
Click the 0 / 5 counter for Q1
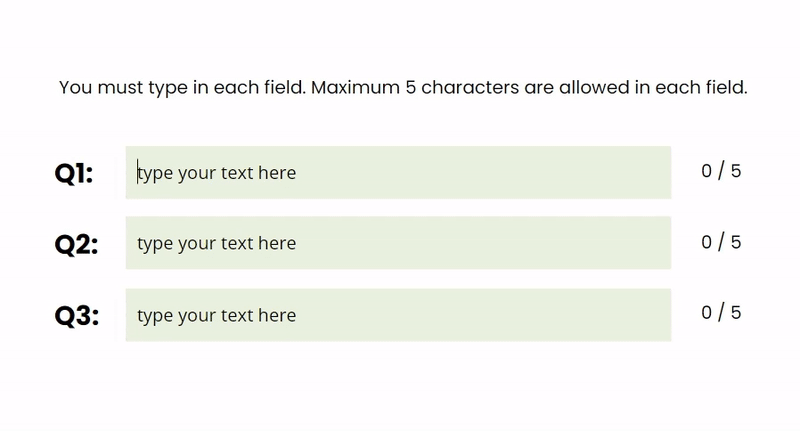721,171
